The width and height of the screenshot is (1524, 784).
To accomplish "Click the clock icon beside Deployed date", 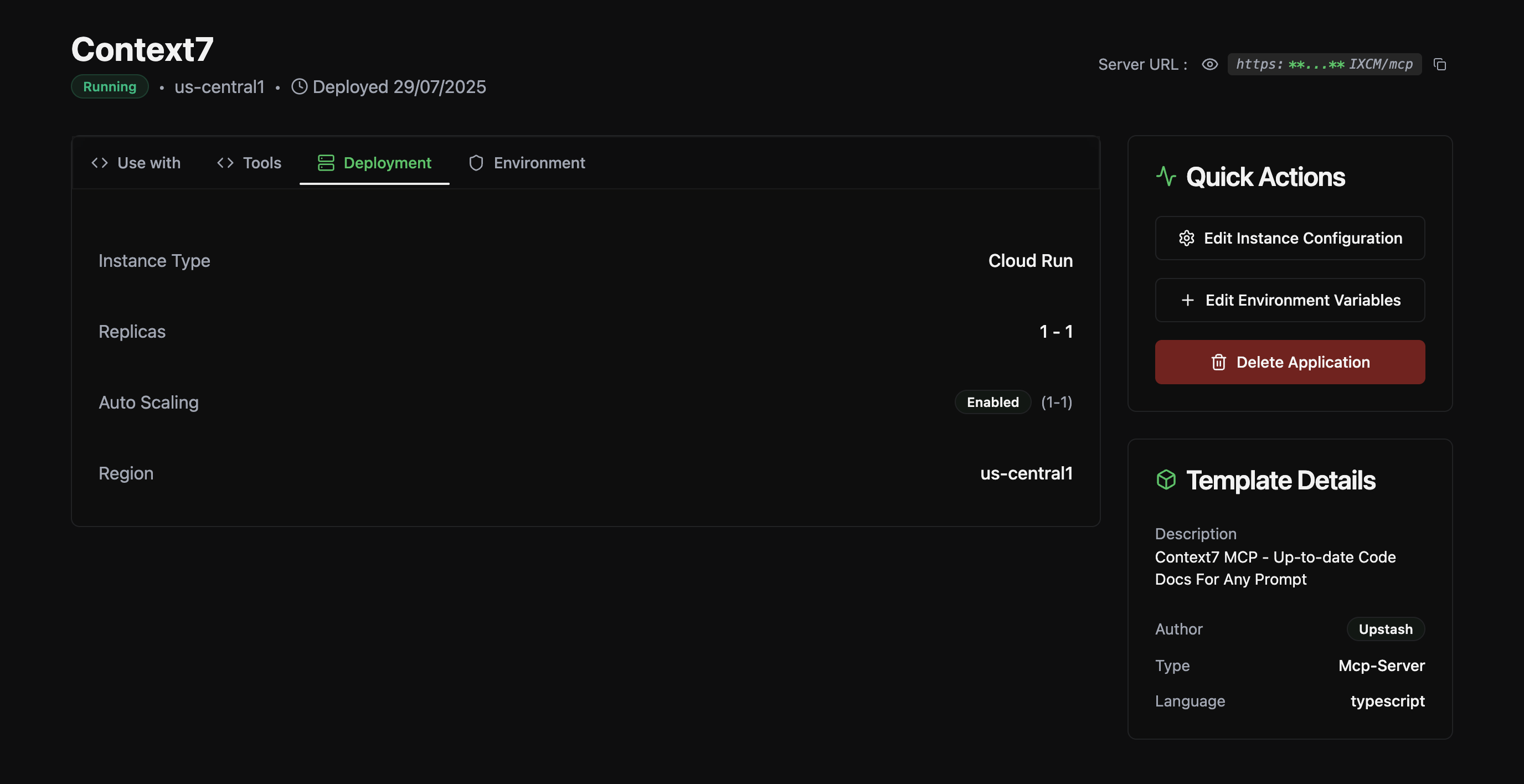I will (x=300, y=86).
